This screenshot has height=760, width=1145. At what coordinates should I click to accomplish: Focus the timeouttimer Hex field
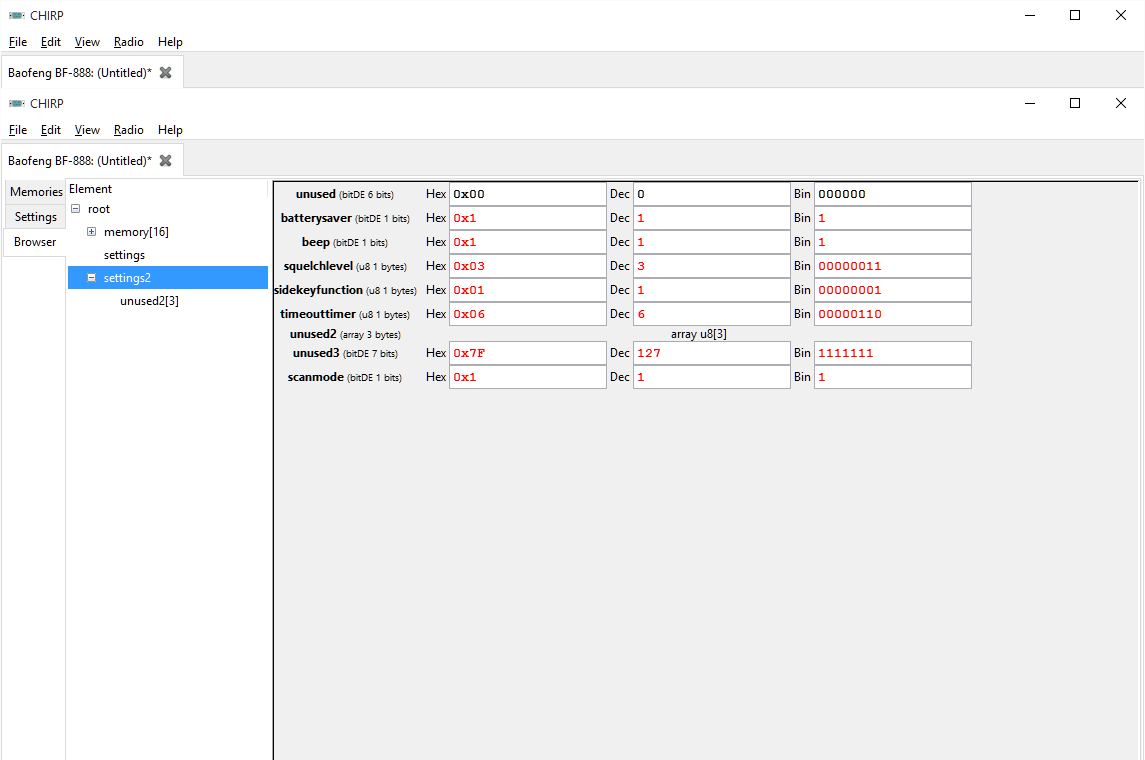point(527,314)
